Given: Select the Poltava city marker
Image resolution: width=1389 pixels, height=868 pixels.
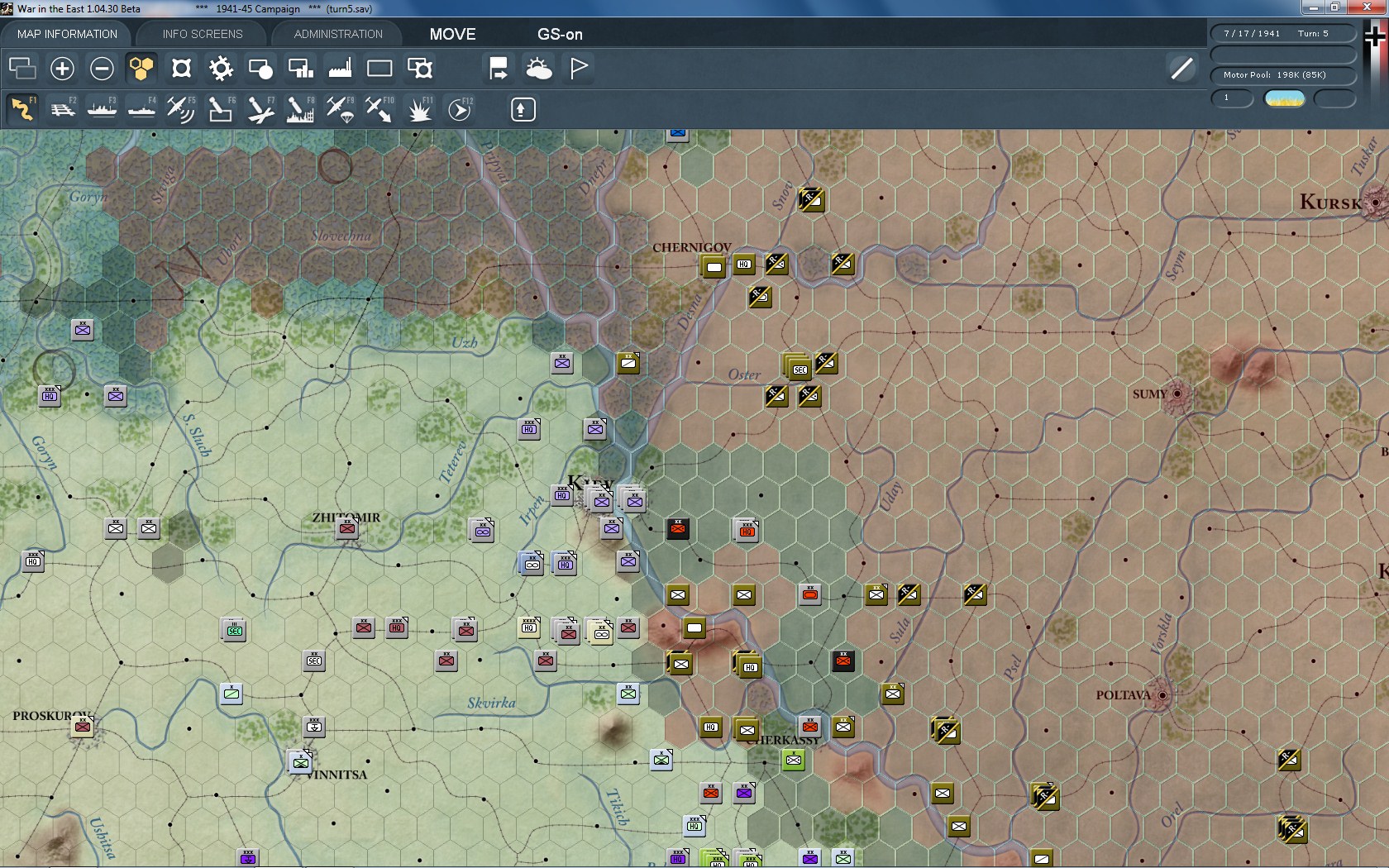Looking at the screenshot, I should (1162, 695).
